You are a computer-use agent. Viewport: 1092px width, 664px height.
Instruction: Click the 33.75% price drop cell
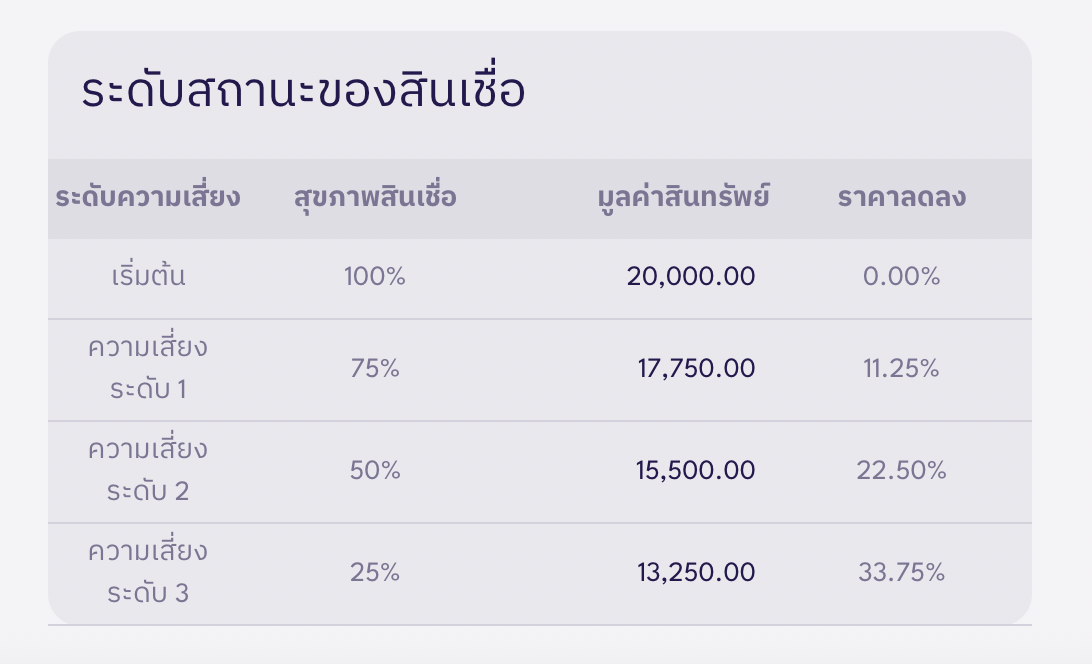coord(901,573)
